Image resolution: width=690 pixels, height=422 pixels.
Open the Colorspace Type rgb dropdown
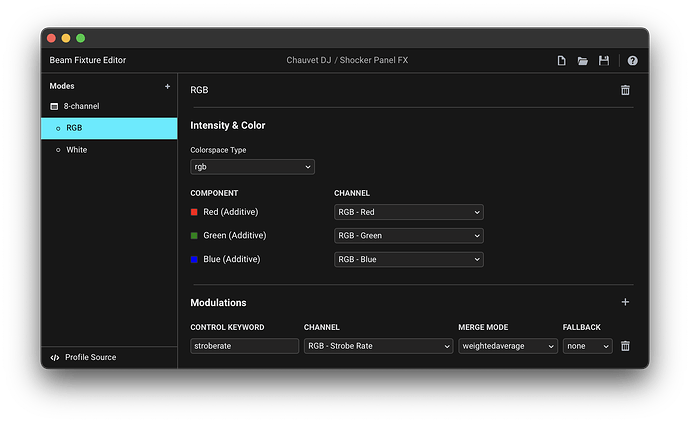pyautogui.click(x=252, y=167)
